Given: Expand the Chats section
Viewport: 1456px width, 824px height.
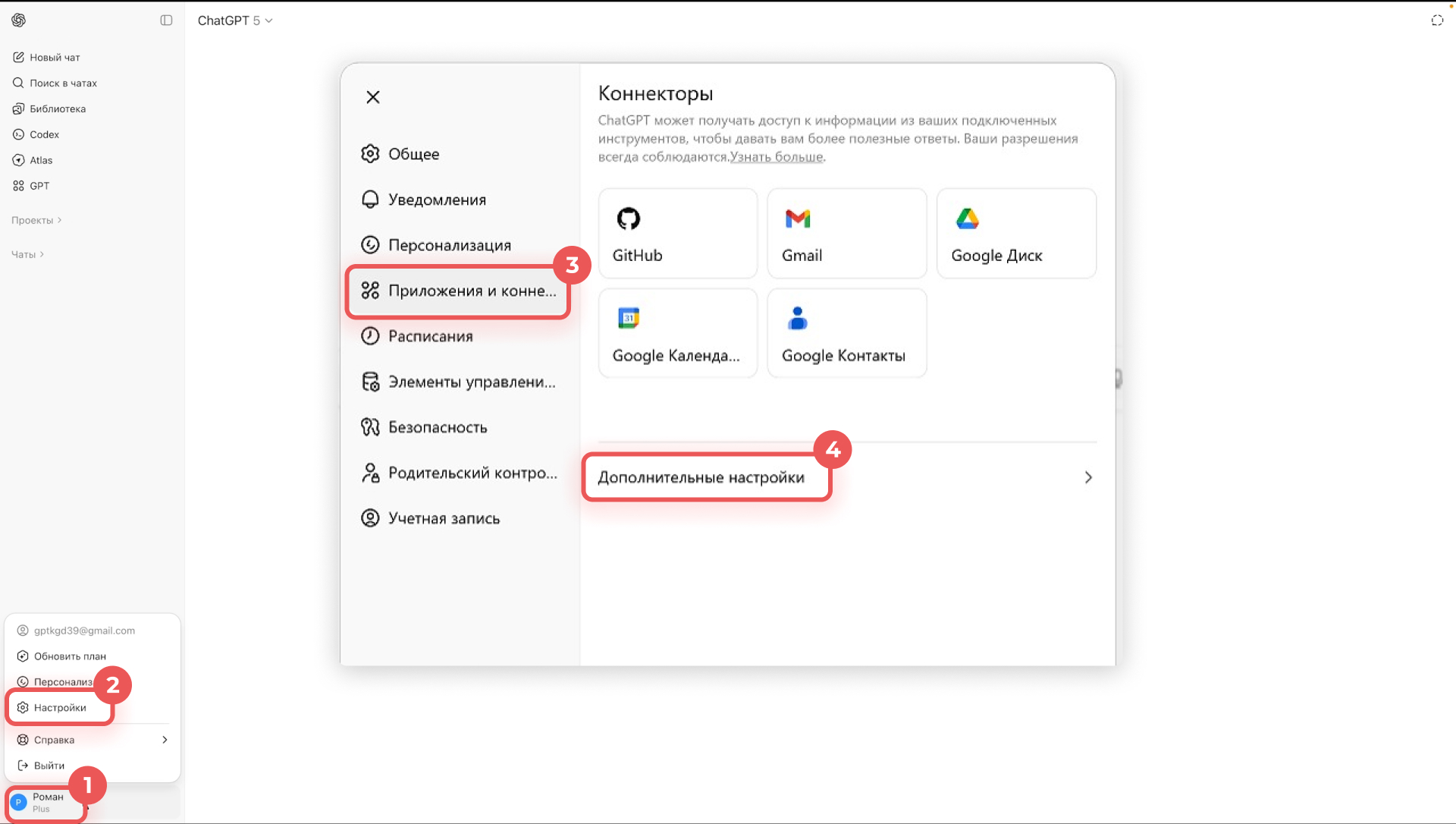Looking at the screenshot, I should point(27,254).
